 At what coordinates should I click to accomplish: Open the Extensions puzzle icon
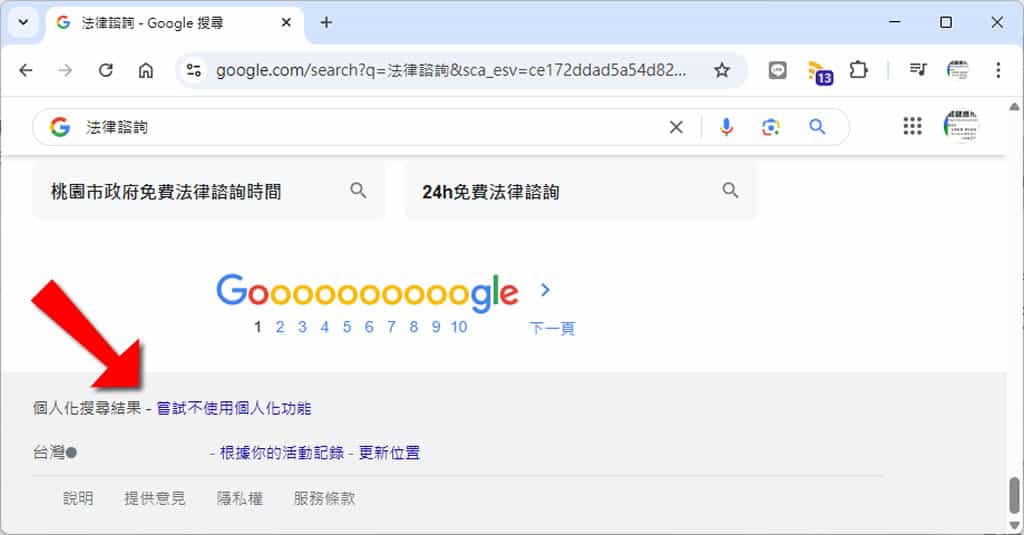click(858, 70)
